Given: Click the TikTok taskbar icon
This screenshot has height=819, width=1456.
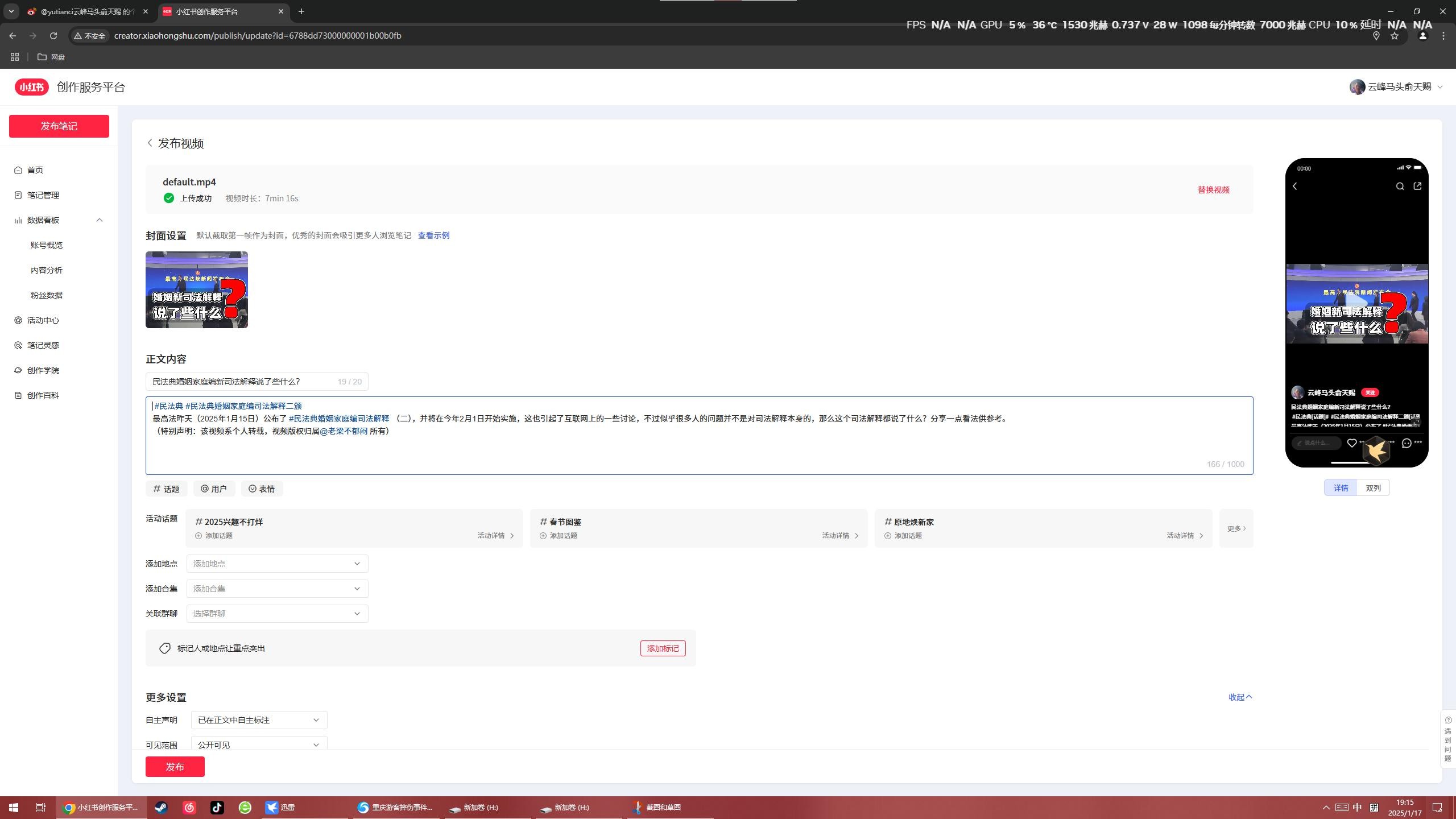Looking at the screenshot, I should click(x=217, y=807).
